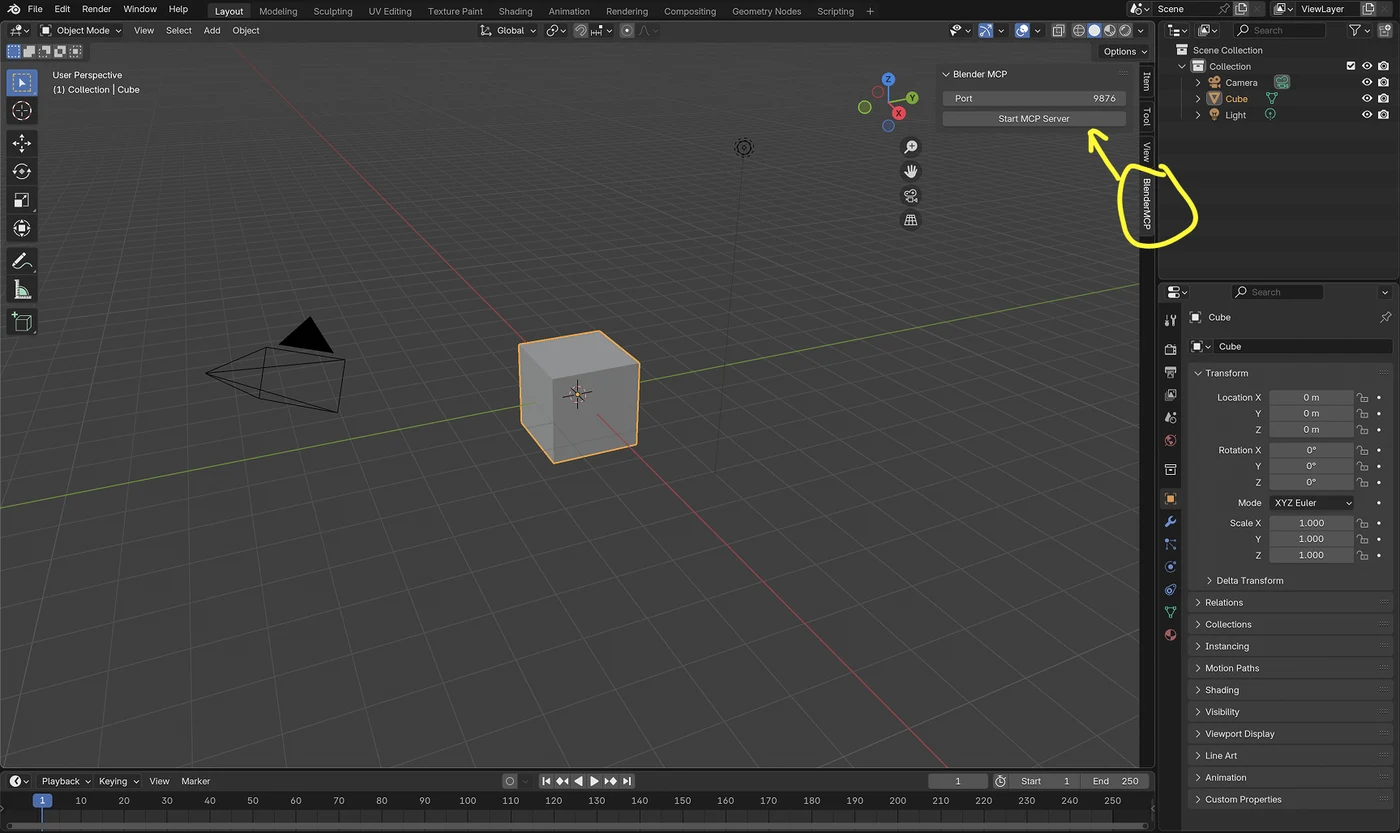
Task: Switch to the Geometry Nodes workspace tab
Action: tap(767, 11)
